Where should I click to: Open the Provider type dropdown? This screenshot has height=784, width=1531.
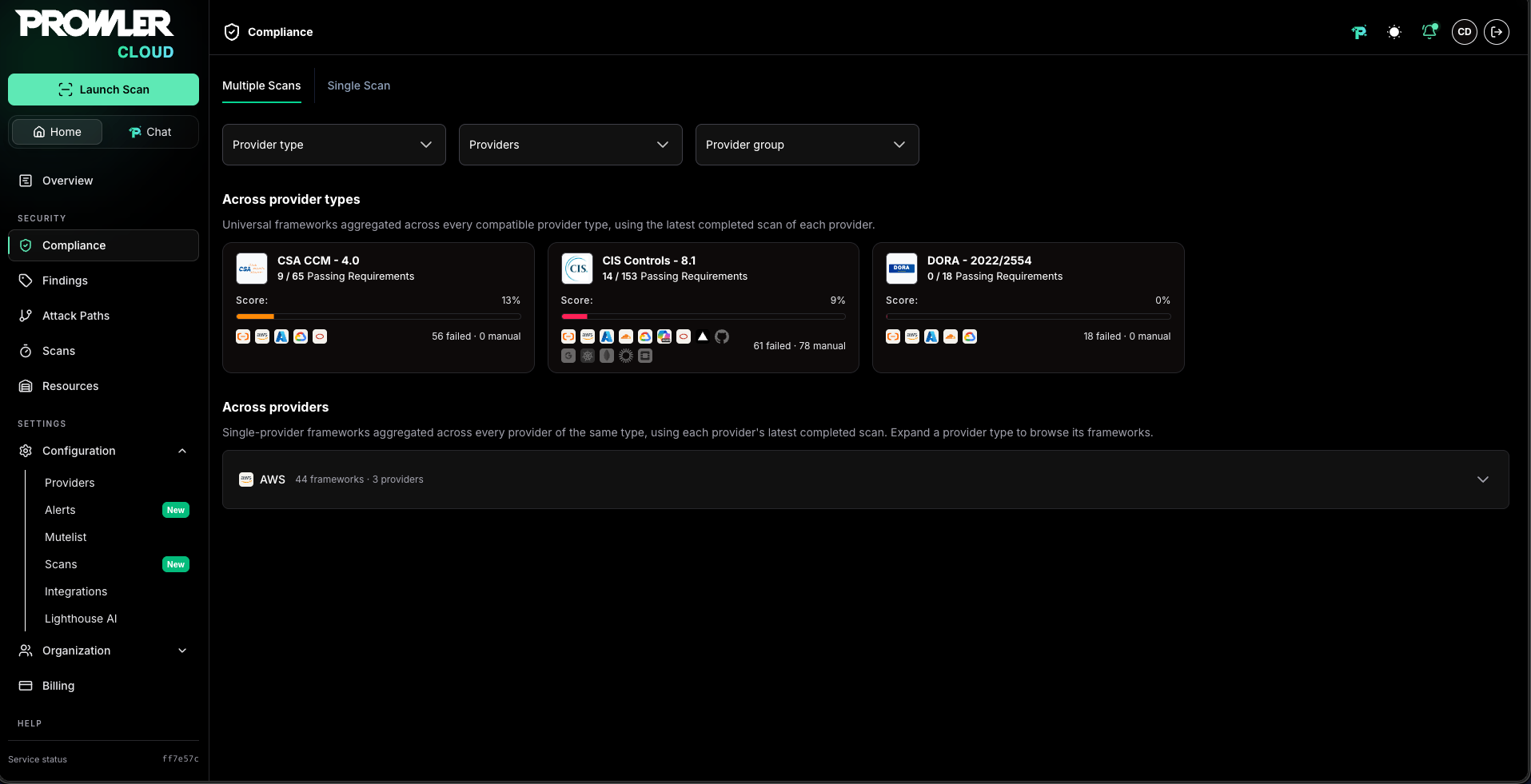(x=334, y=145)
